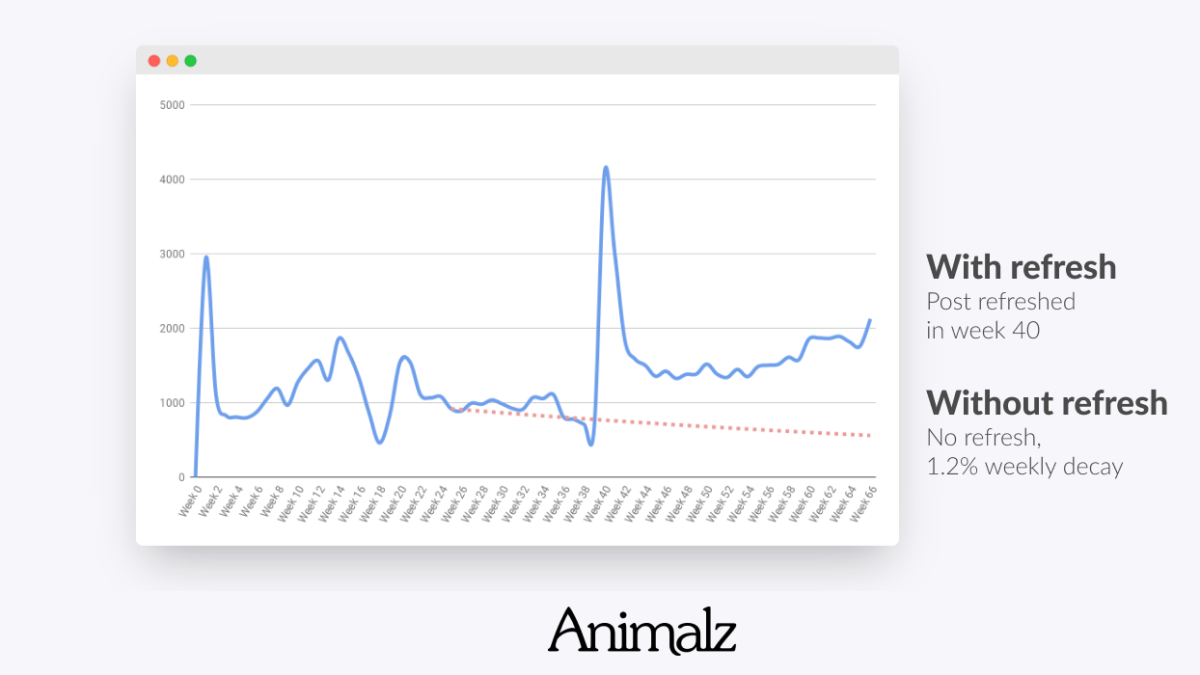This screenshot has height=675, width=1200.
Task: Click the red close window button
Action: point(154,61)
